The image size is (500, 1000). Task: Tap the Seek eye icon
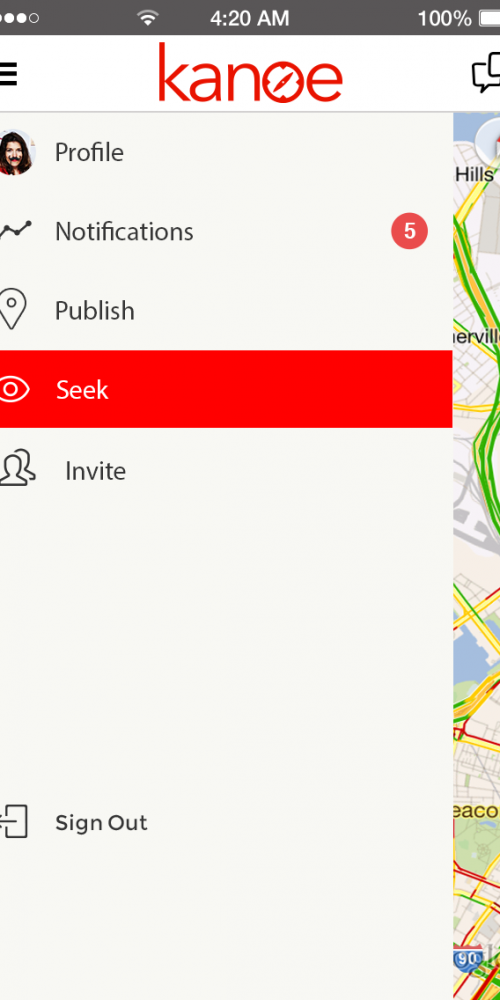14,390
